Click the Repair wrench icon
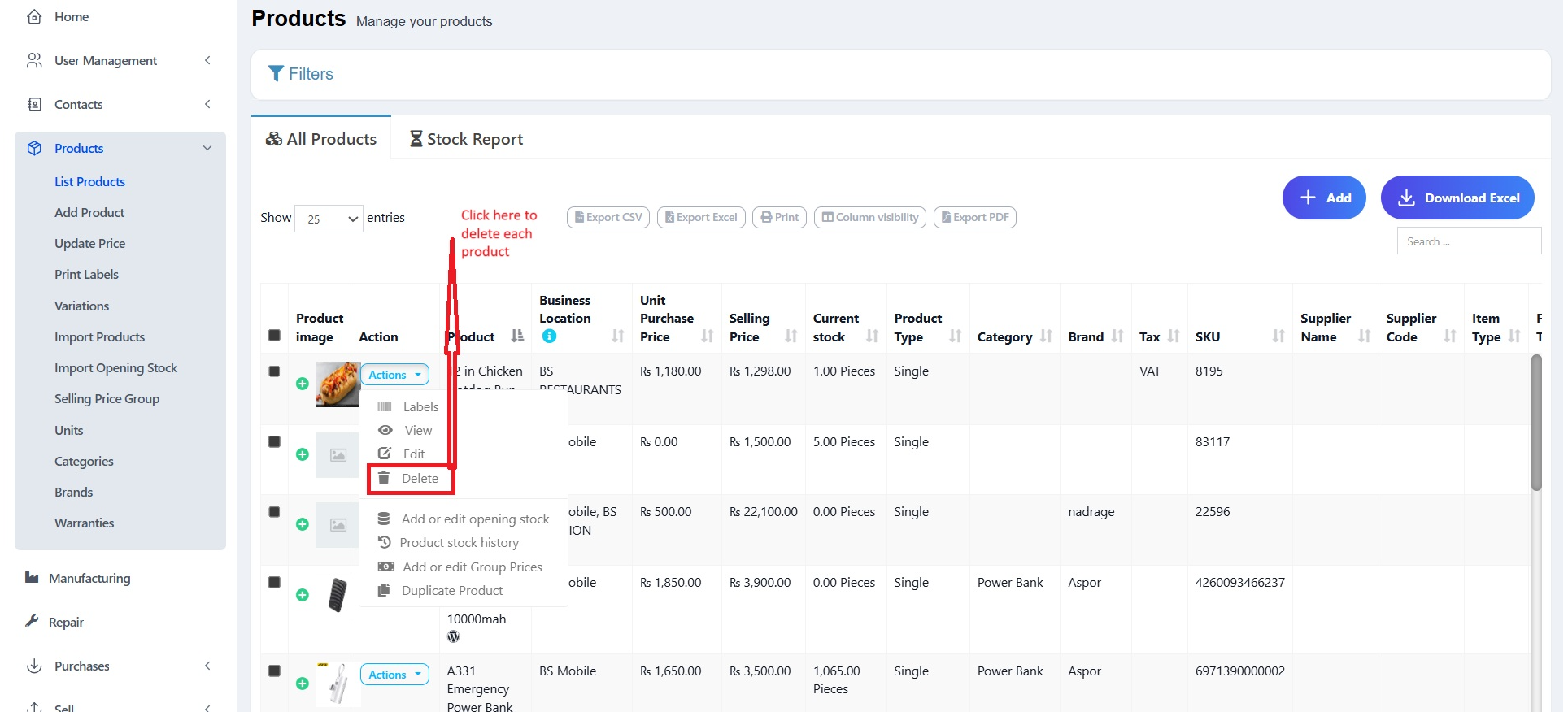This screenshot has width=1568, height=712. (x=32, y=622)
